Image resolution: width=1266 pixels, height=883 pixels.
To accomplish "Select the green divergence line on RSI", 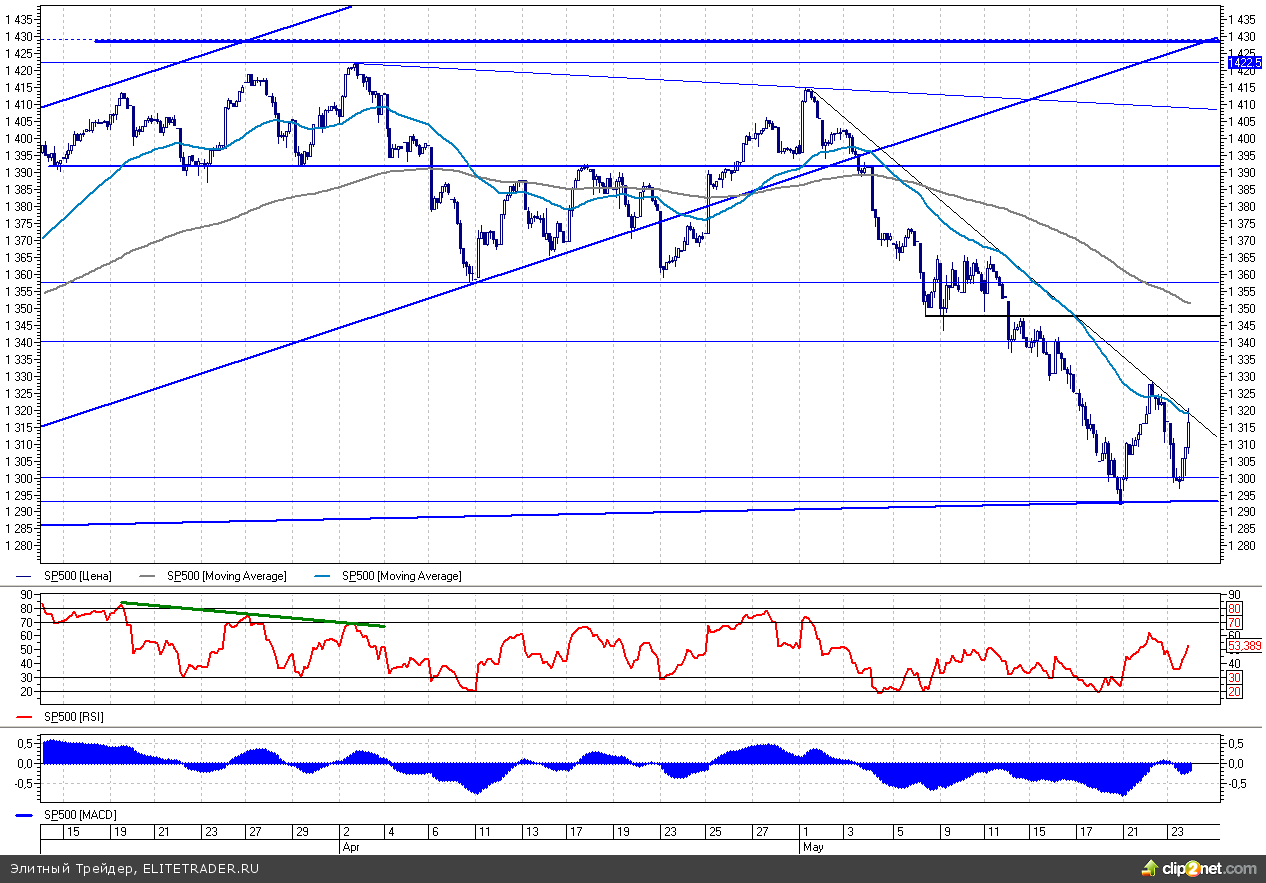I will (250, 614).
